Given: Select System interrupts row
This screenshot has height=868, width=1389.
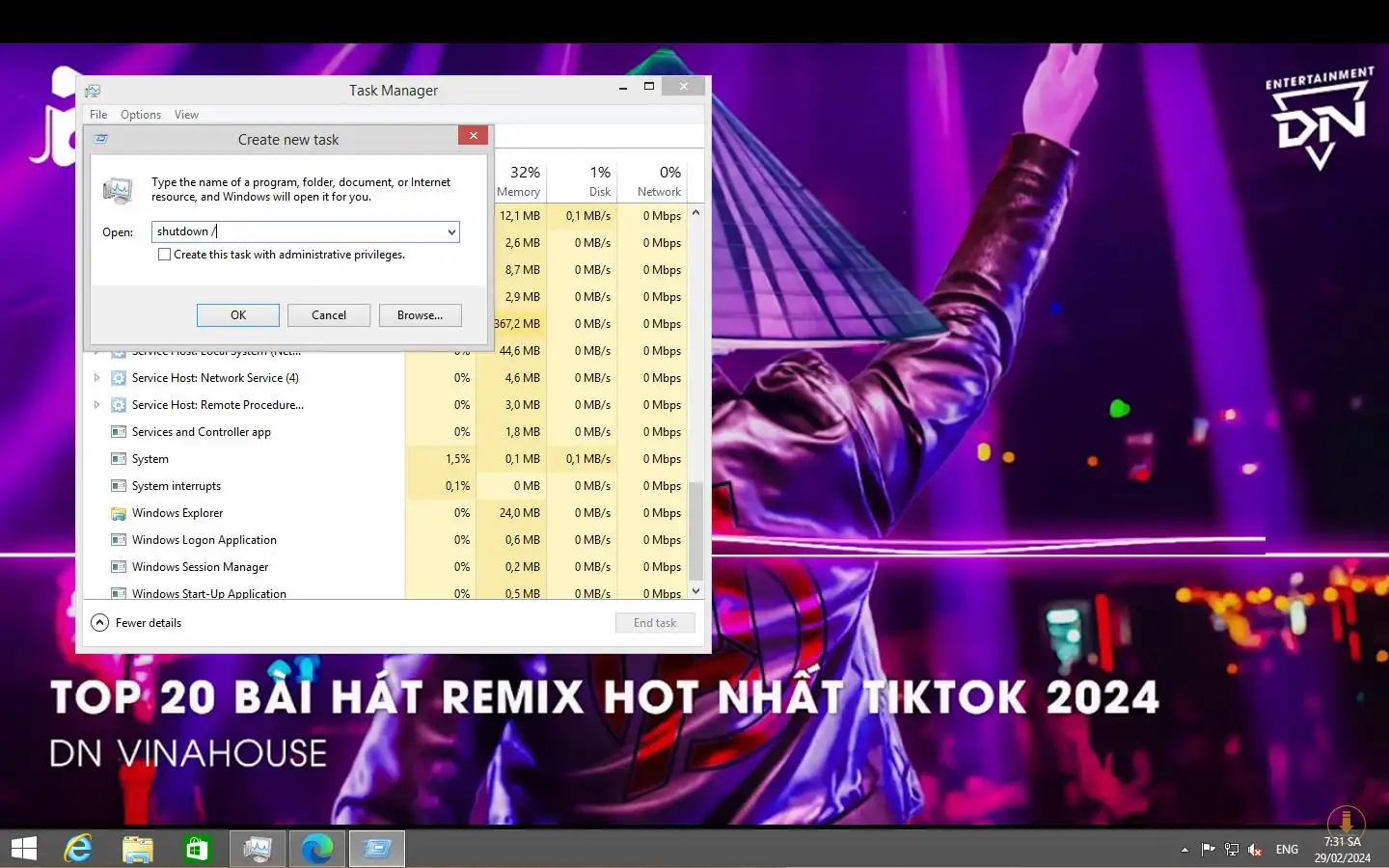Looking at the screenshot, I should tap(386, 486).
